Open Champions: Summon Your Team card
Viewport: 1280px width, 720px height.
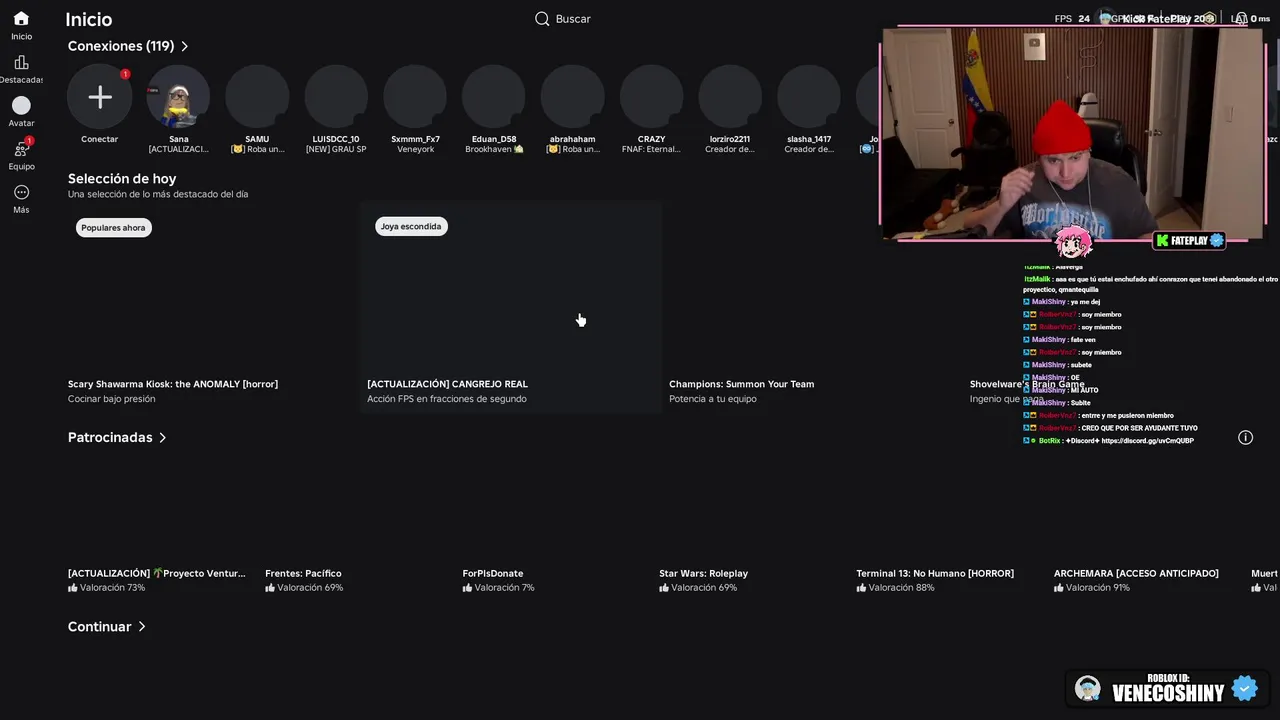click(x=810, y=309)
